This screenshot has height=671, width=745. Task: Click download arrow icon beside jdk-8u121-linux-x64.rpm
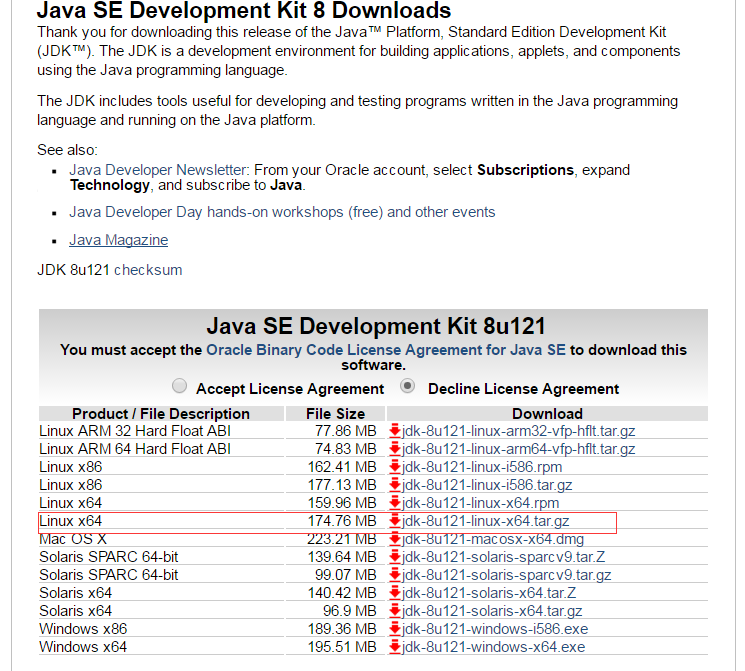click(x=394, y=503)
